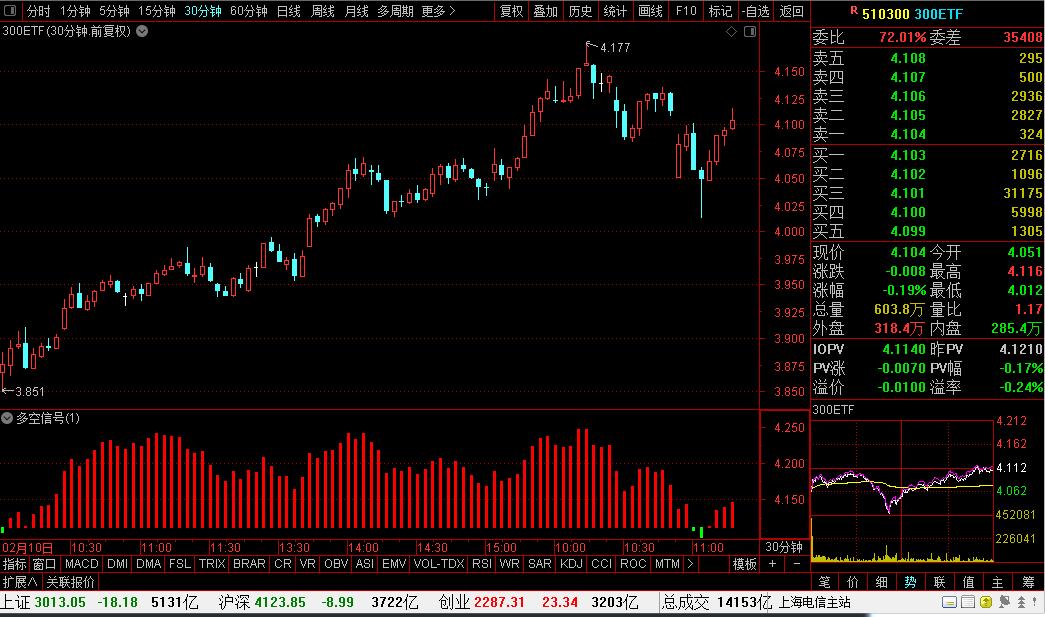Screen dimensions: 1045x617
Task: Toggle the panel layout icon at top-left
Action: pos(11,11)
